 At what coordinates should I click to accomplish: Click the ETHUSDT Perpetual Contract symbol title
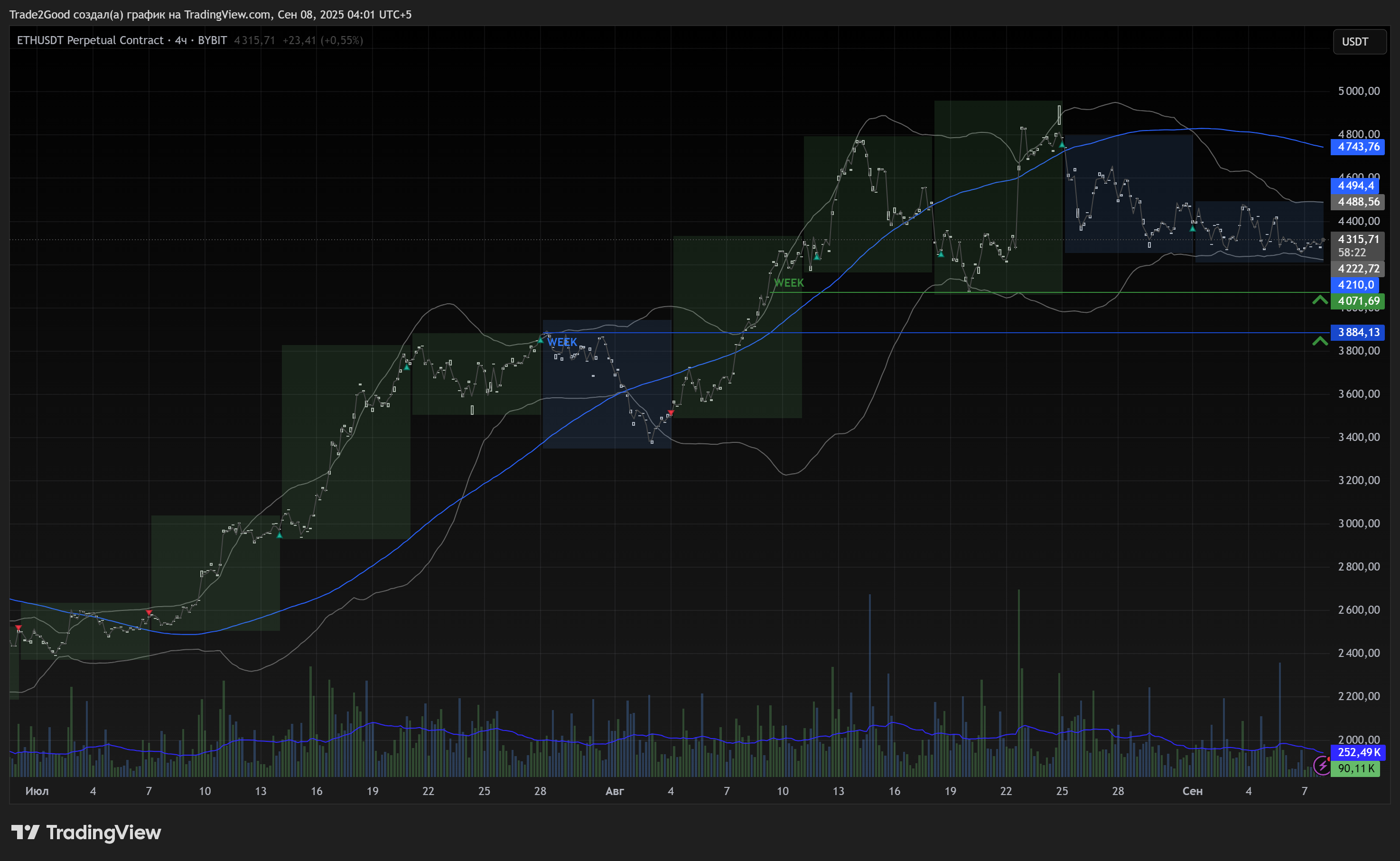(x=90, y=40)
